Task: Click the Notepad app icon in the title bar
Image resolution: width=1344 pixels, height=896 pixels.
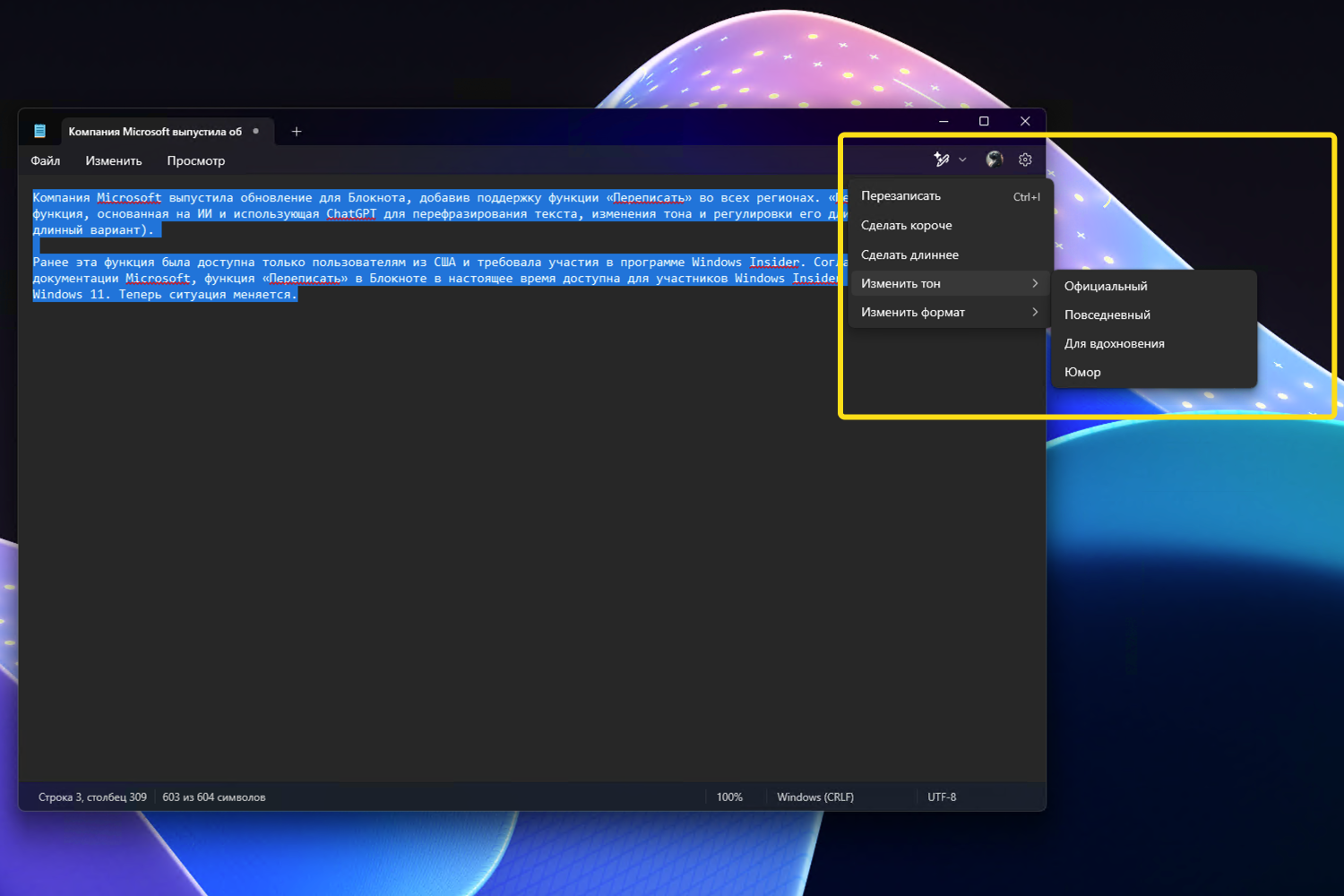Action: pyautogui.click(x=39, y=132)
